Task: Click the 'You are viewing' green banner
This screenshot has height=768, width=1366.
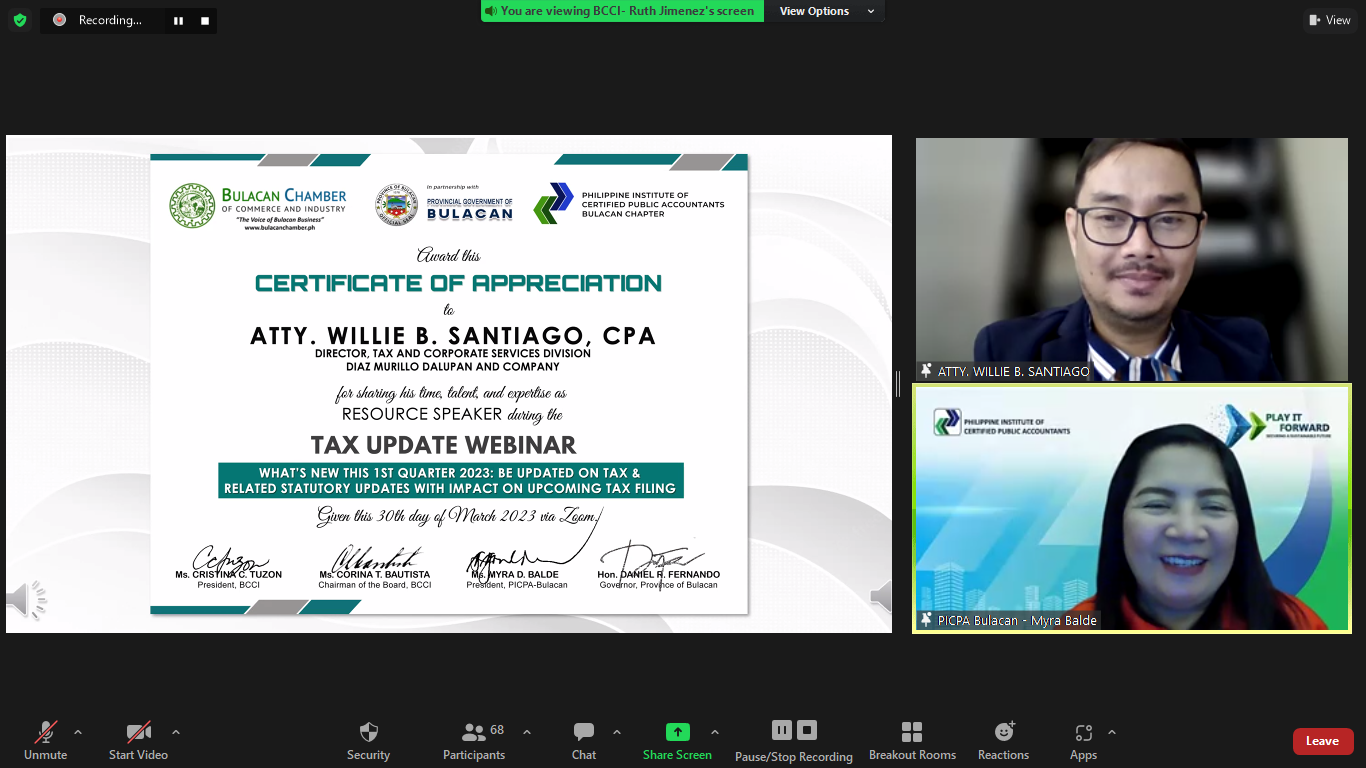Action: click(622, 11)
